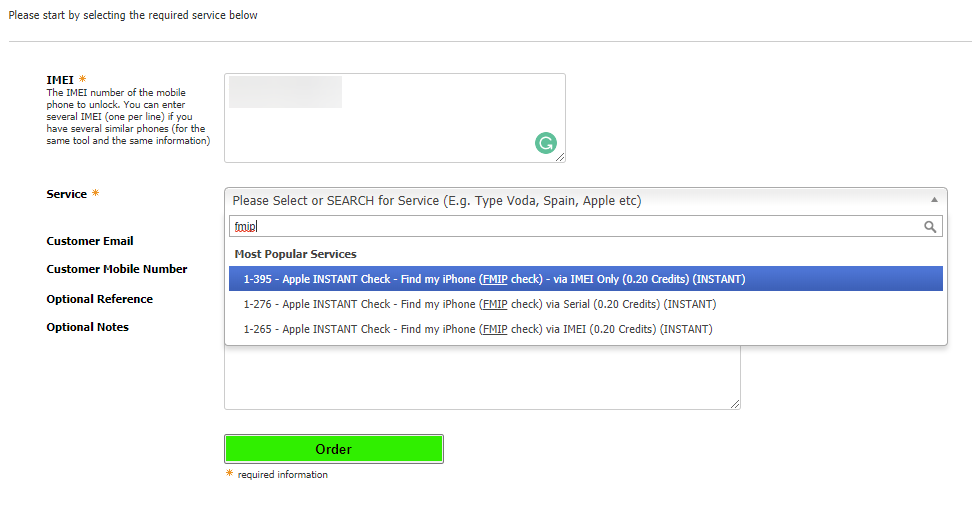Click the Customer Email label
This screenshot has width=972, height=512.
coord(90,241)
